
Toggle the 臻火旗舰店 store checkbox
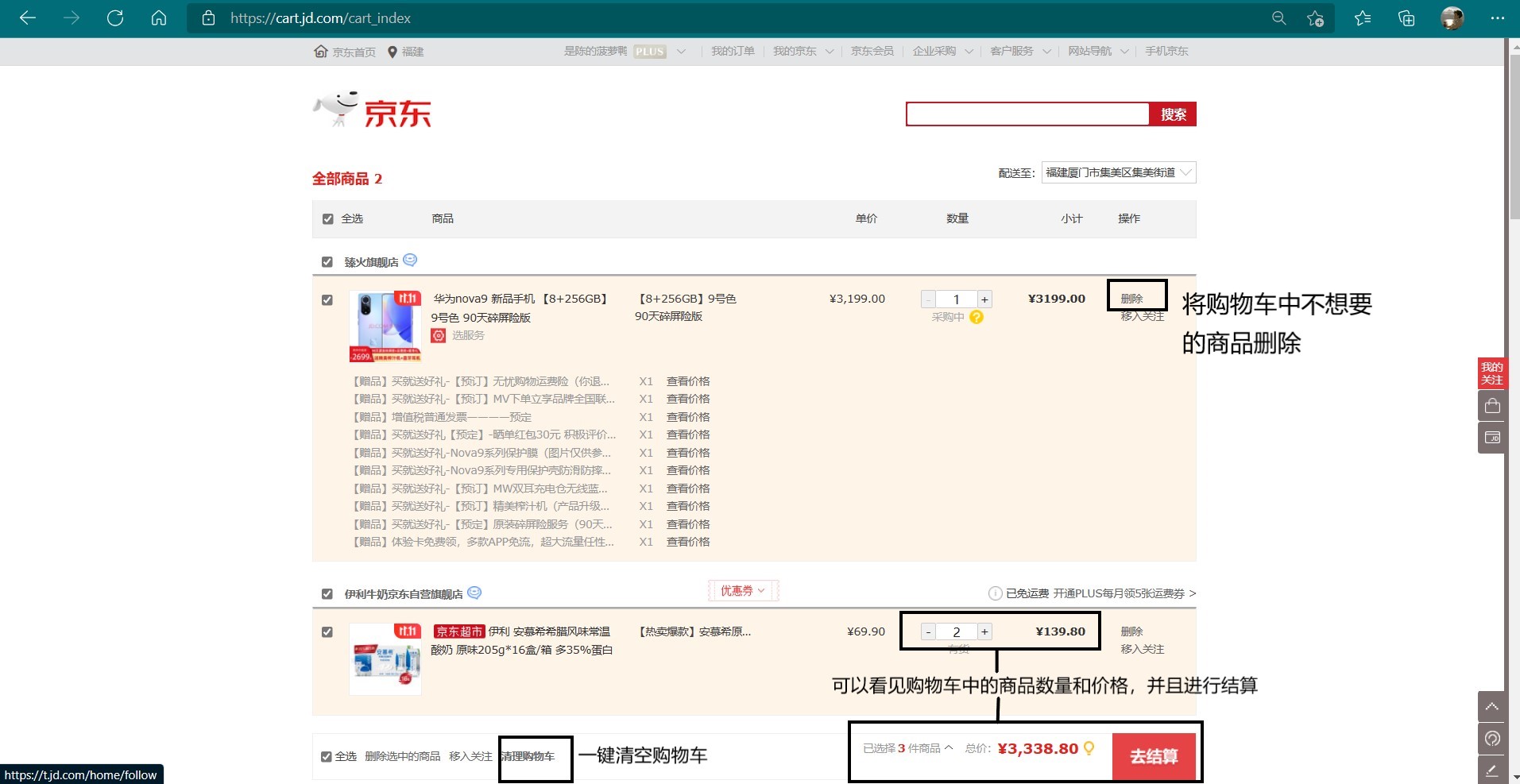[x=327, y=261]
